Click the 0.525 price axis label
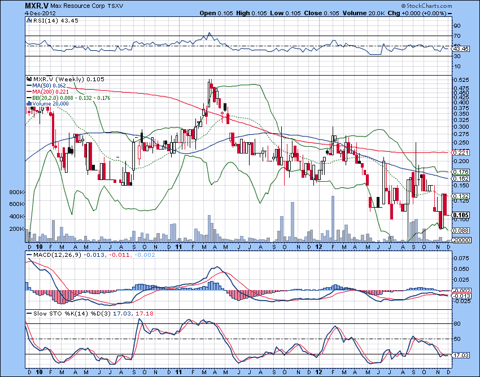This screenshot has width=480, height=377. [x=462, y=80]
